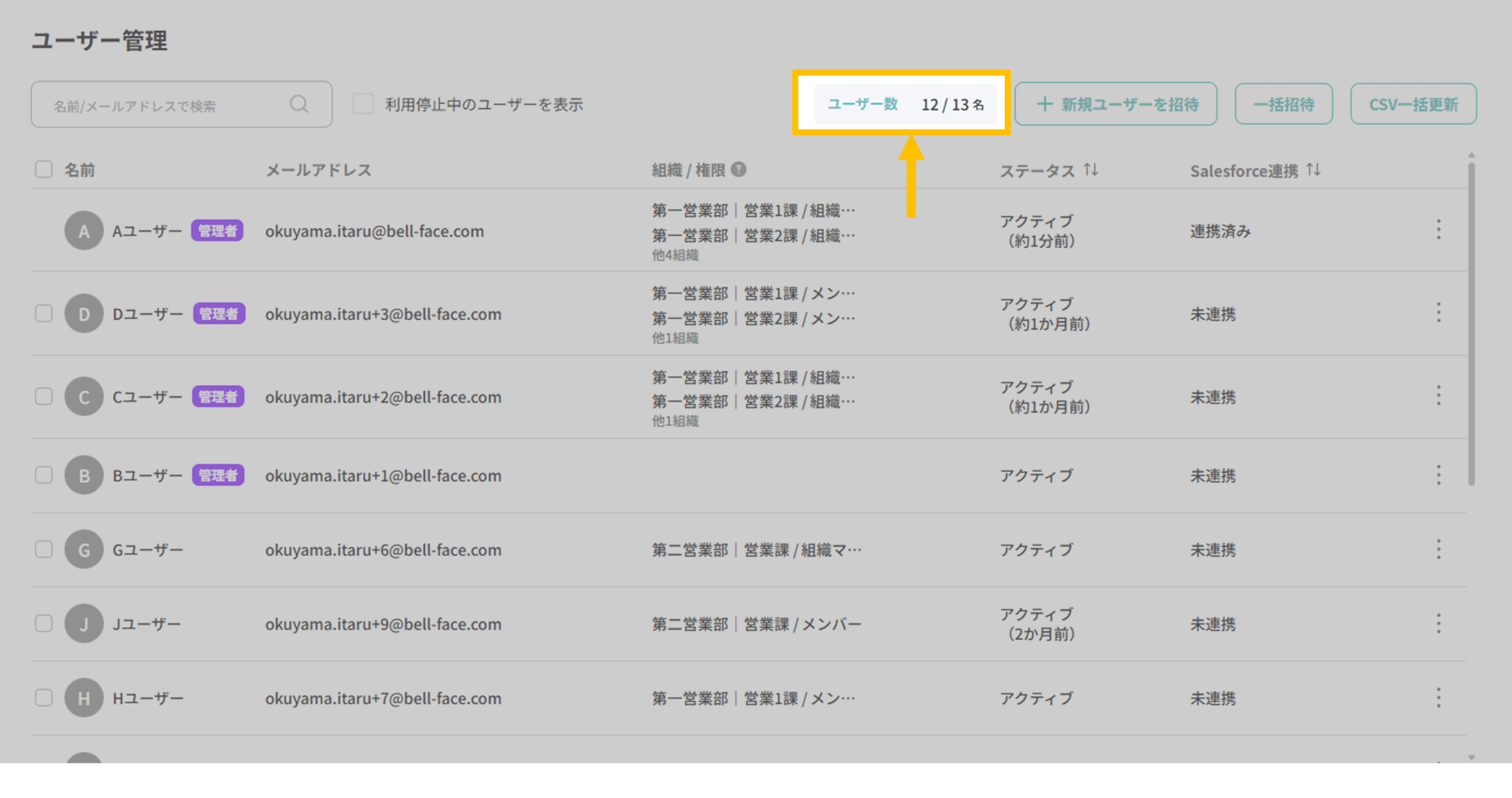The image size is (1512, 798).
Task: Click the CSV一括更新 button
Action: tap(1413, 104)
